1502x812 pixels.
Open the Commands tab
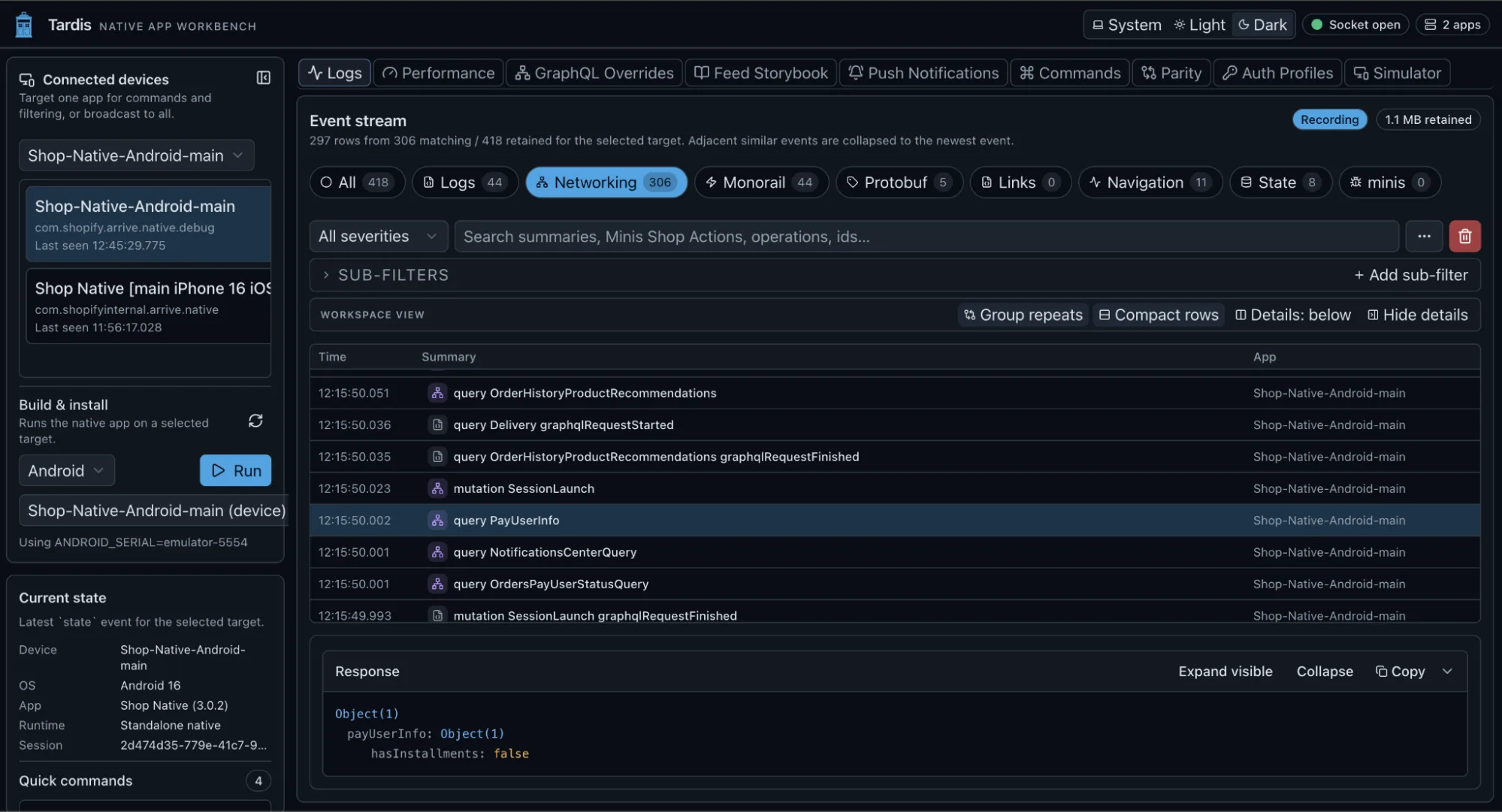[x=1070, y=73]
